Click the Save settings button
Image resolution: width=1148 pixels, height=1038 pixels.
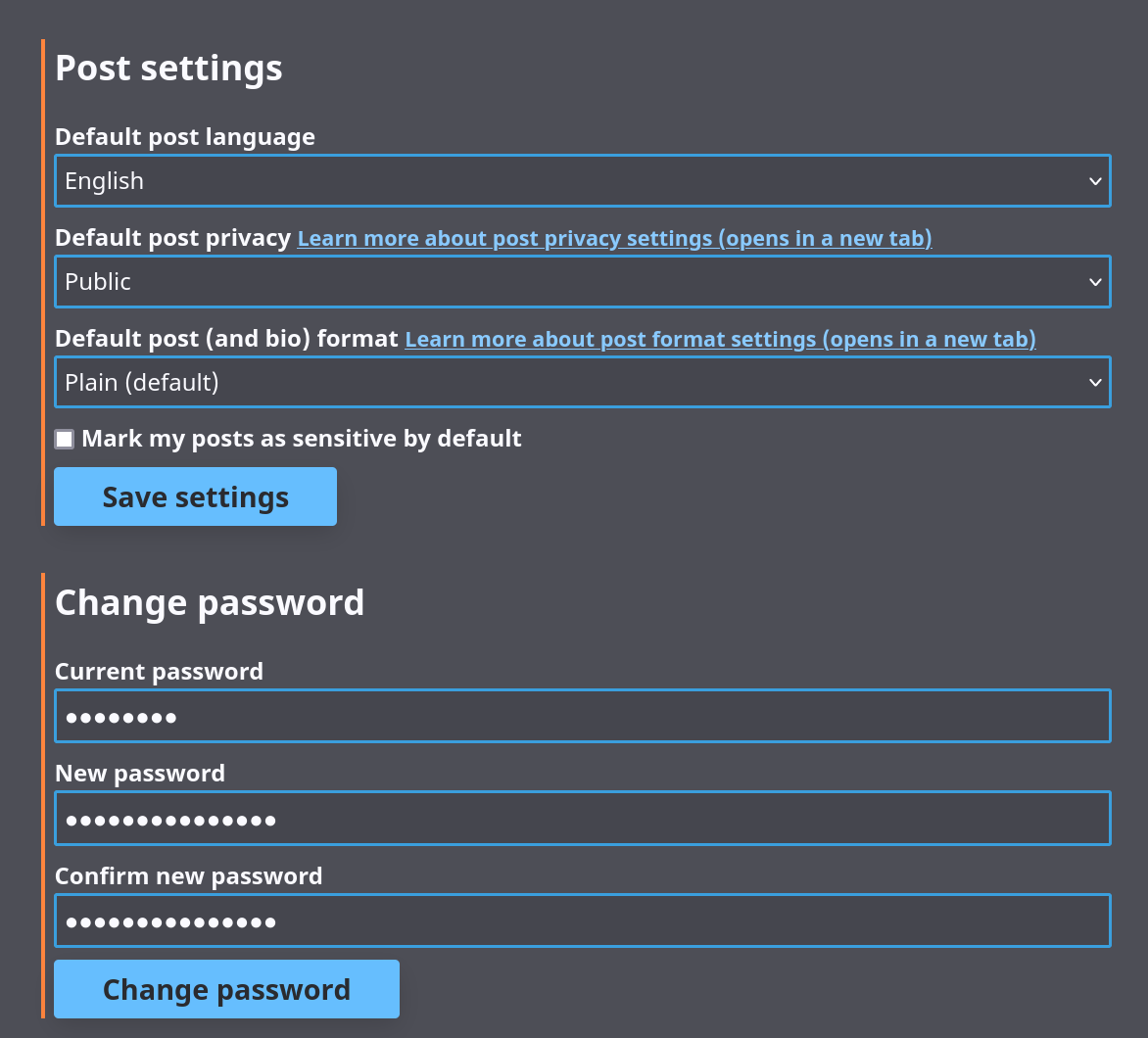tap(195, 496)
